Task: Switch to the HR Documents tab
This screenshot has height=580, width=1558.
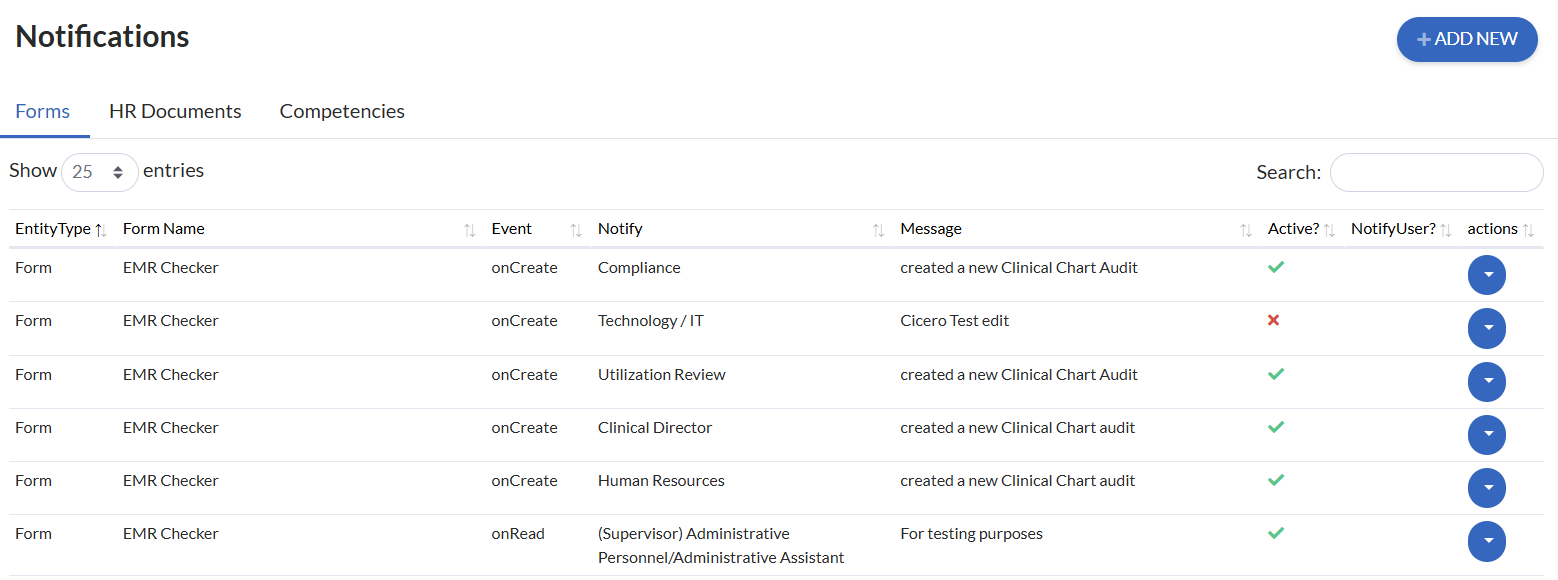Action: click(x=175, y=111)
